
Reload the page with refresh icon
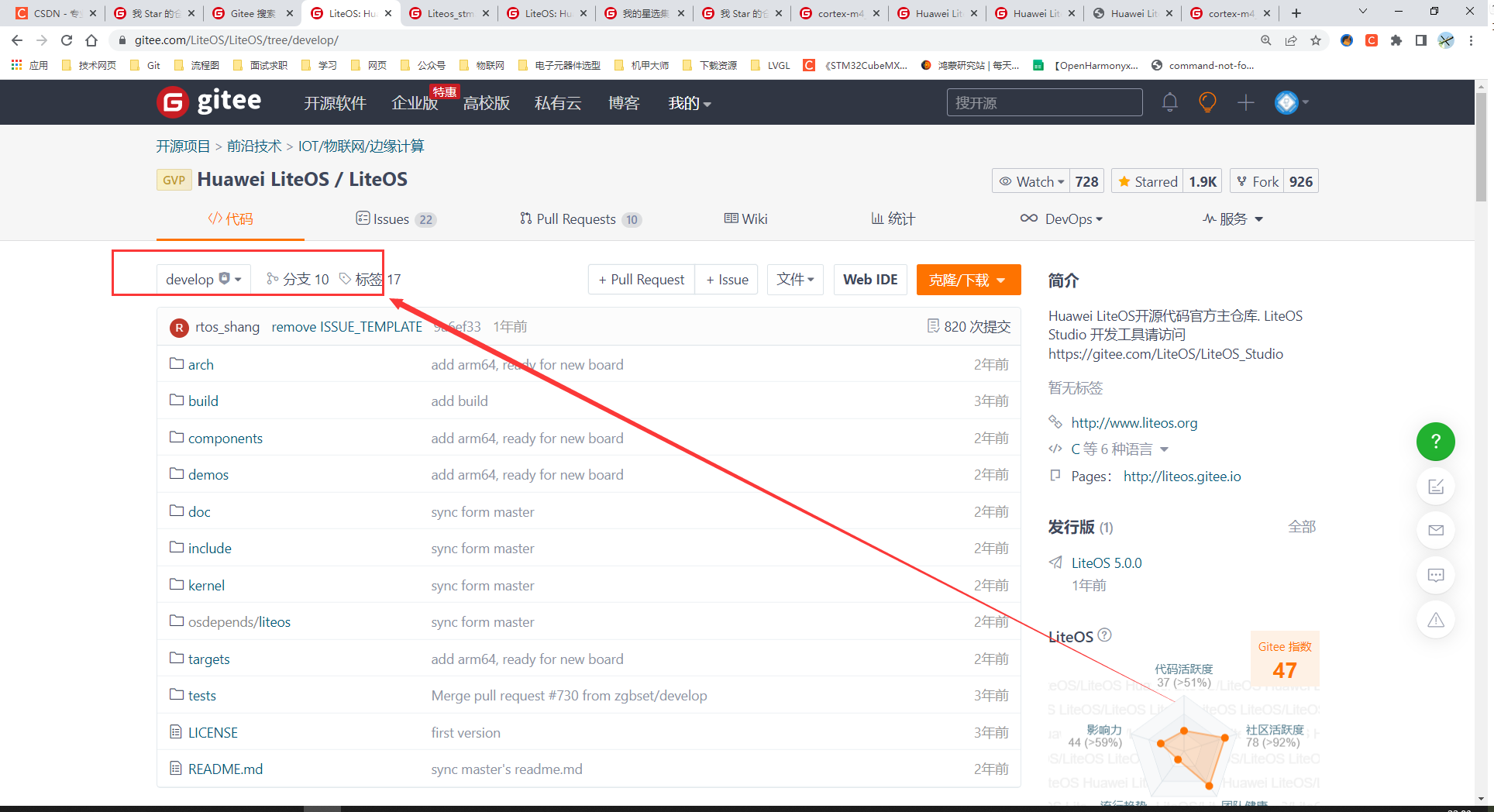tap(67, 40)
